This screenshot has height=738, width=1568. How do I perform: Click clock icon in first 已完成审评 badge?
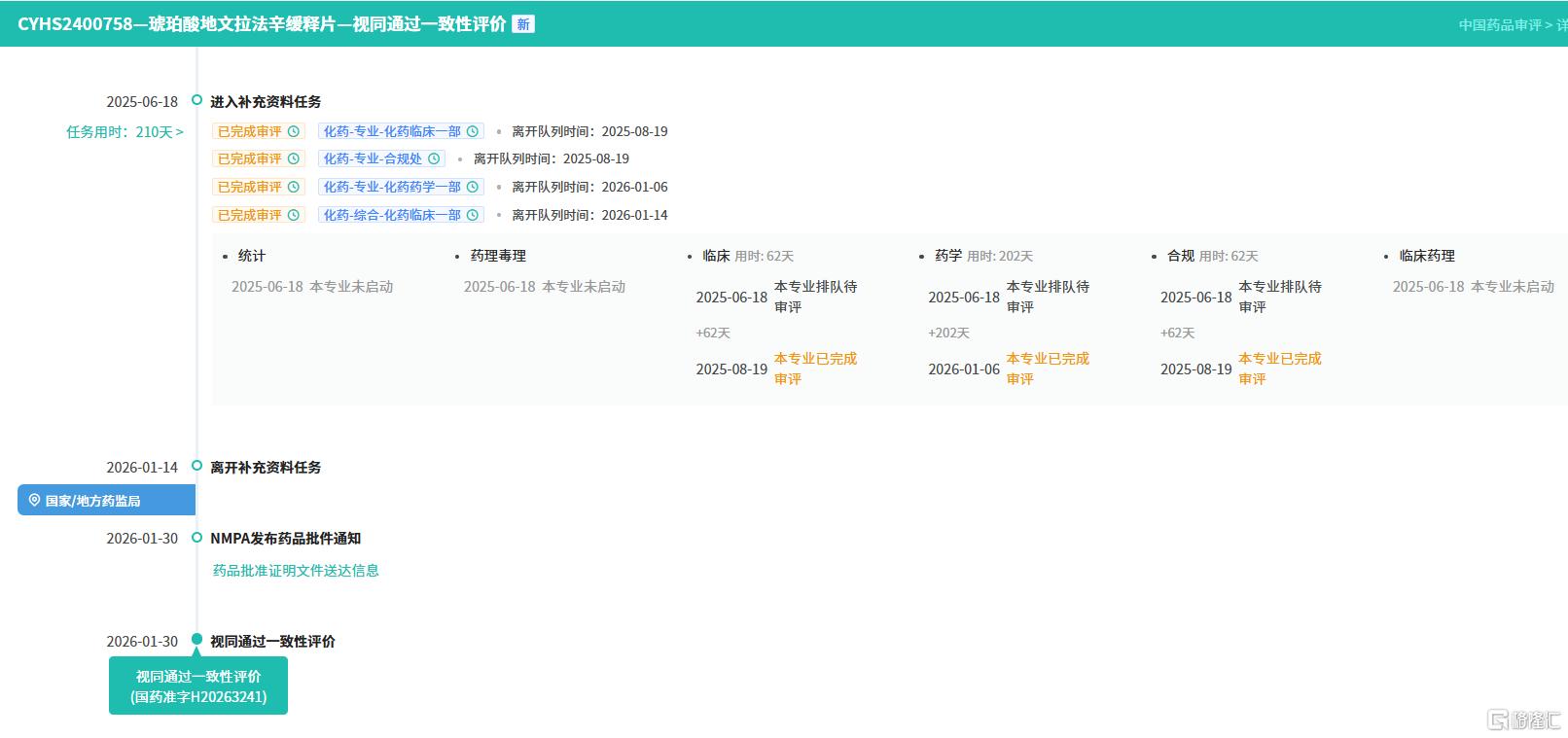coord(293,131)
